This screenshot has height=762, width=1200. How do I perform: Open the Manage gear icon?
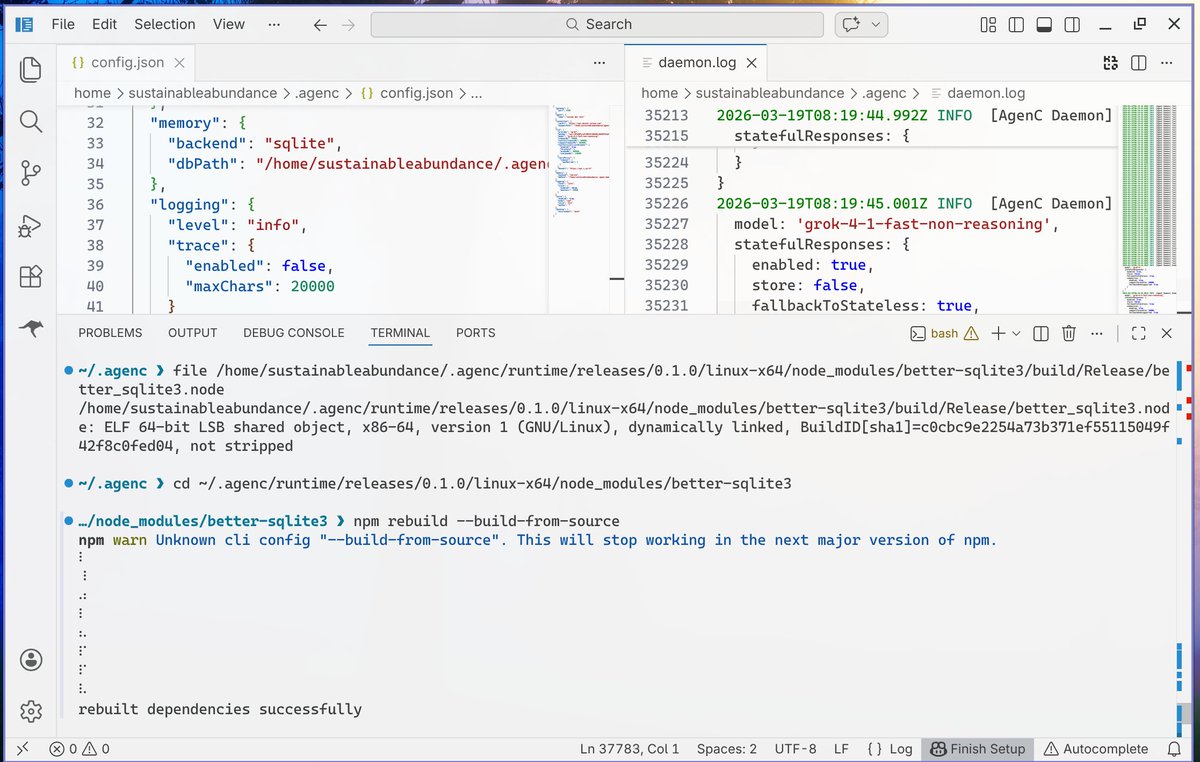pos(31,711)
